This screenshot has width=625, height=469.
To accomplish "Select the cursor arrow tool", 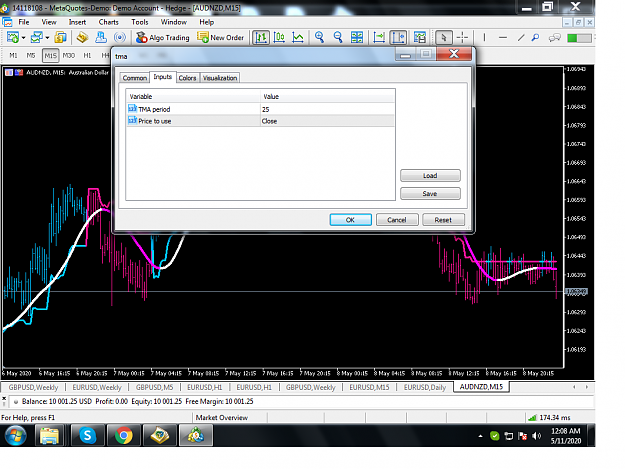I will 444,37.
